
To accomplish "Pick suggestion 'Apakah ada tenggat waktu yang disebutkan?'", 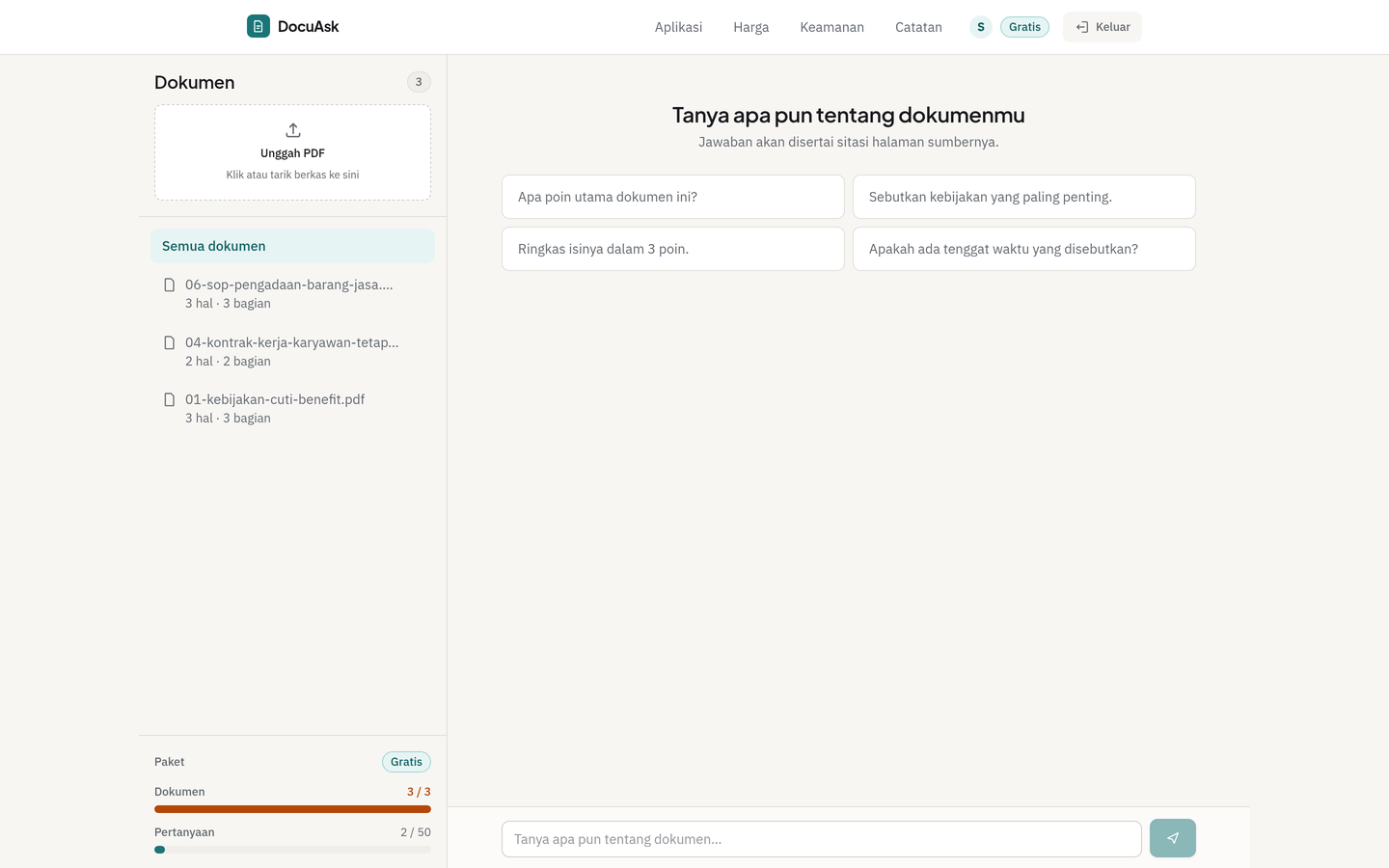I will pyautogui.click(x=1024, y=249).
